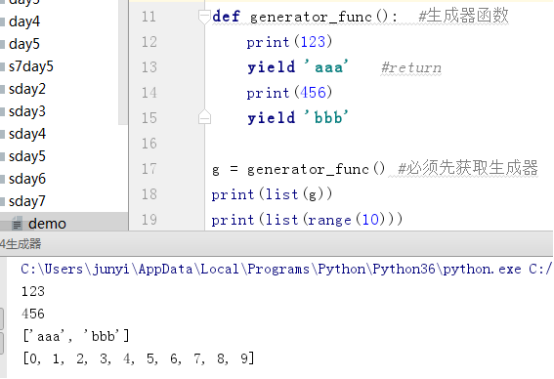The image size is (554, 379).
Task: Click generator_func name in the def line
Action: (x=311, y=17)
